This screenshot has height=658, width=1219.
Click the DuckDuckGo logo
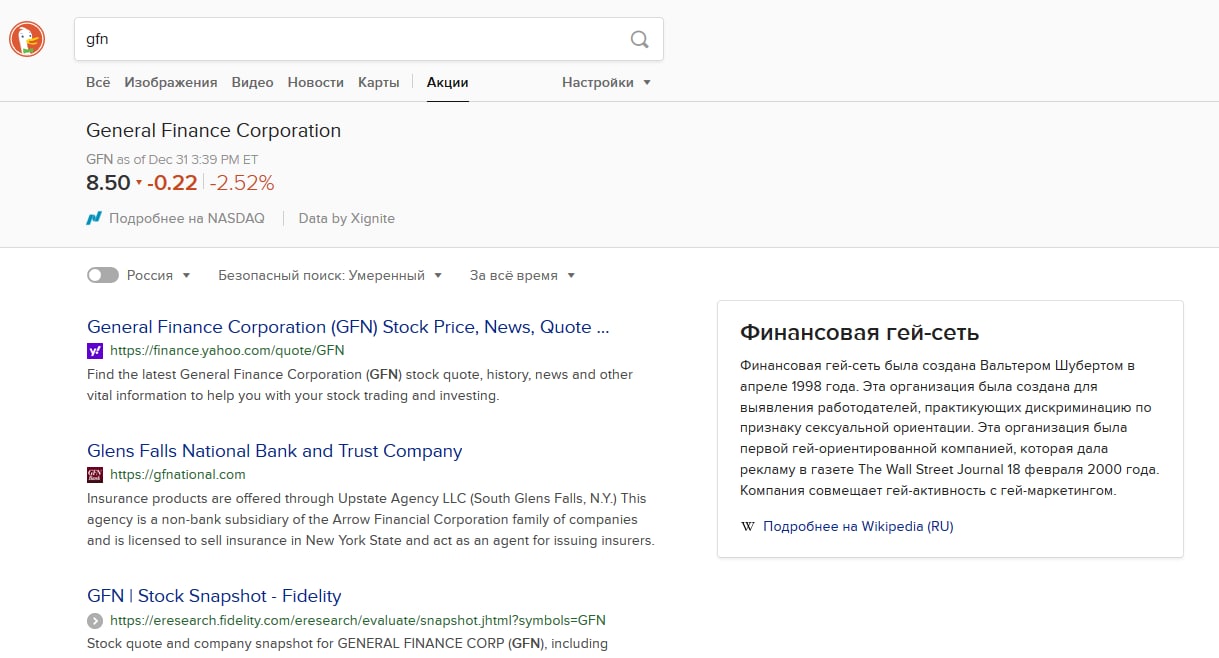(27, 39)
